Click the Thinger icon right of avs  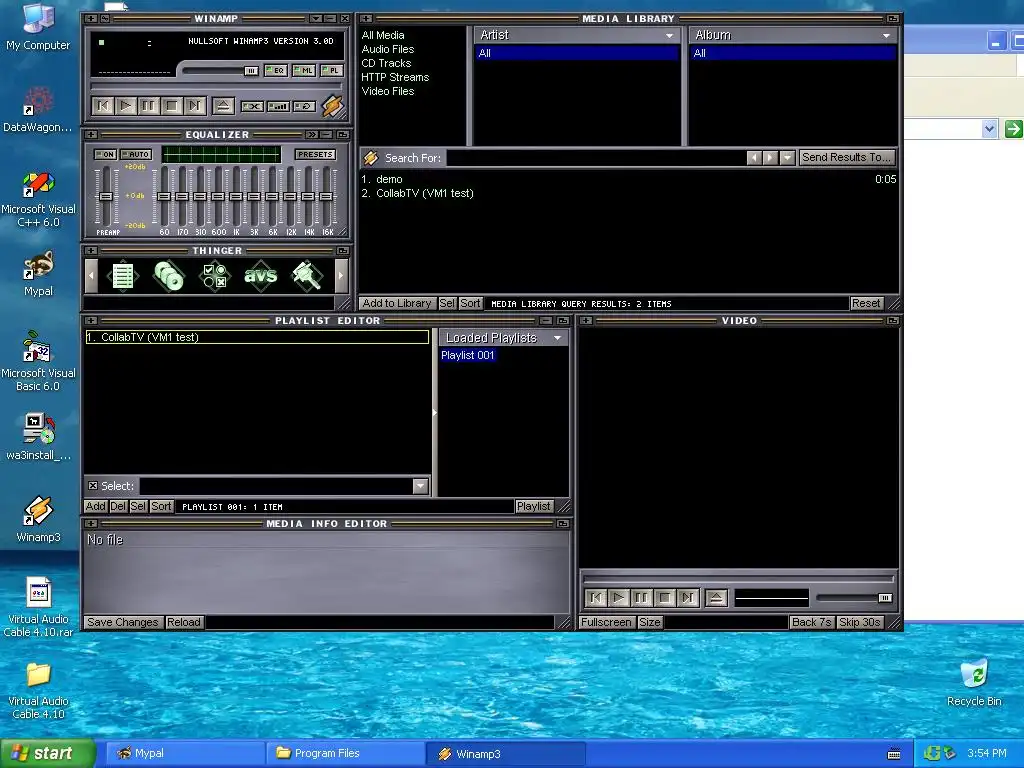coord(306,276)
